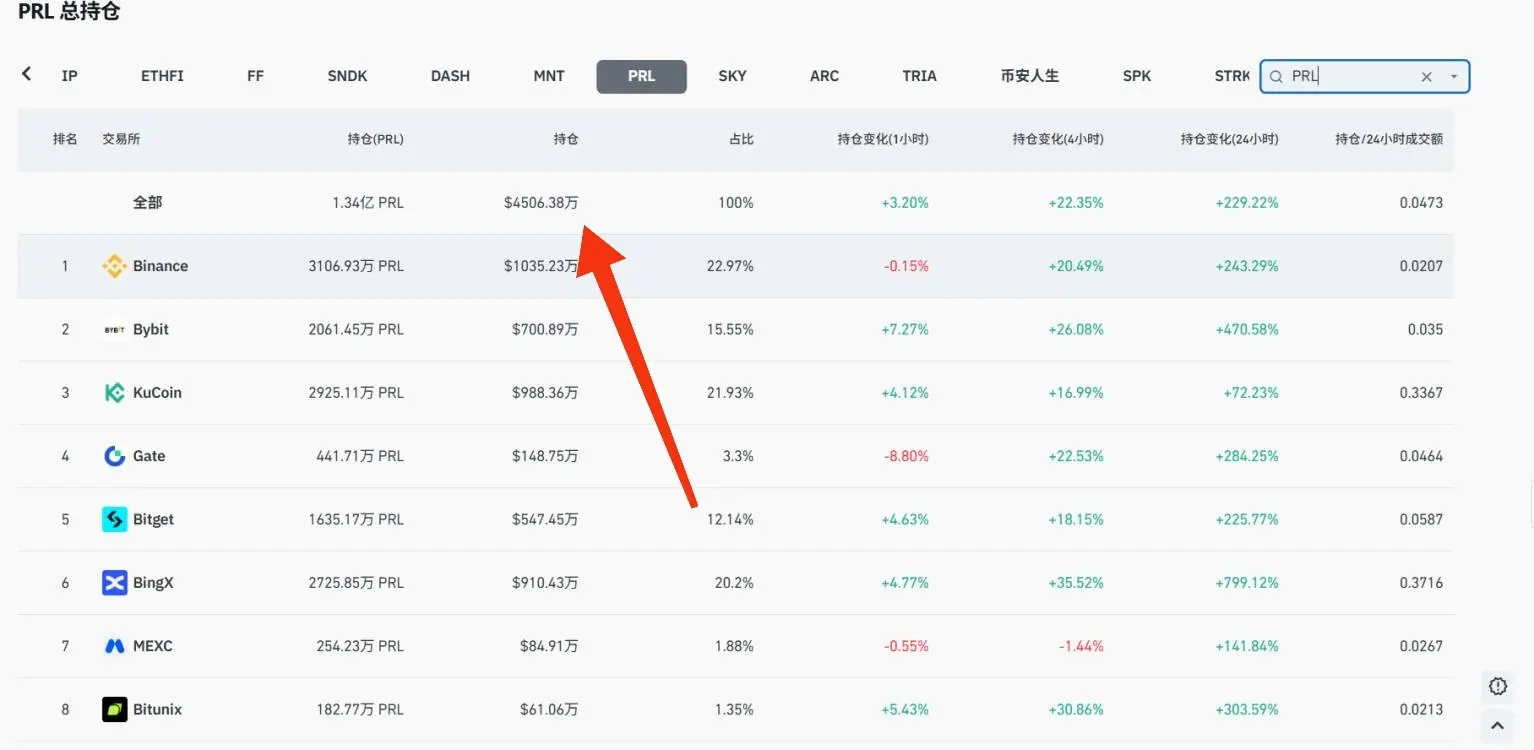This screenshot has height=750, width=1534.
Task: Click MEXC's -1.44% four-hour change
Action: coord(1081,646)
